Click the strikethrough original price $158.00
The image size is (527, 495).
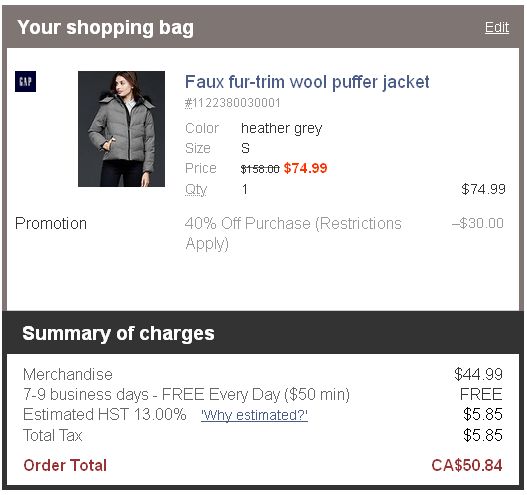pos(260,169)
